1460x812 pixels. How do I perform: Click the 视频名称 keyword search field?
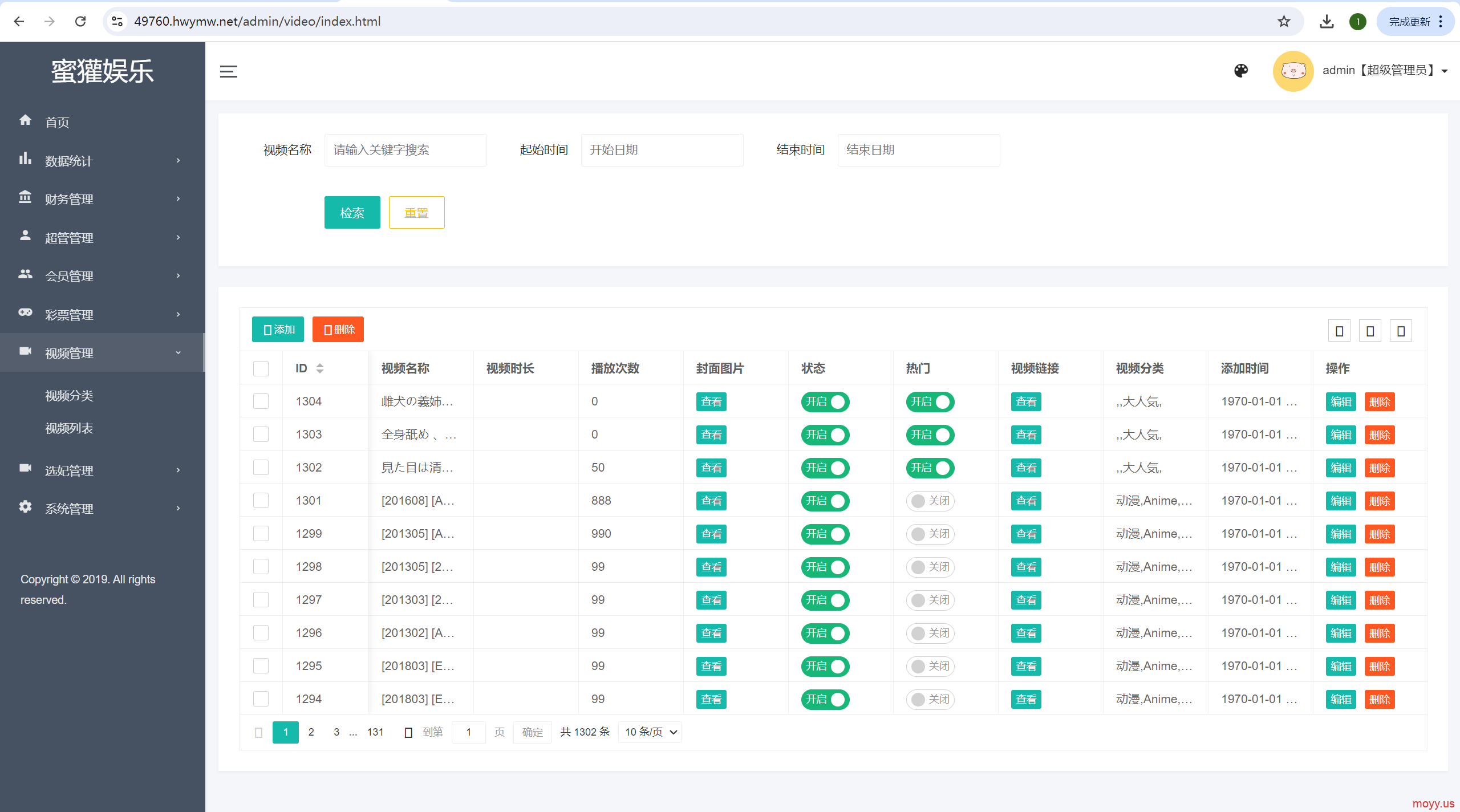tap(405, 150)
